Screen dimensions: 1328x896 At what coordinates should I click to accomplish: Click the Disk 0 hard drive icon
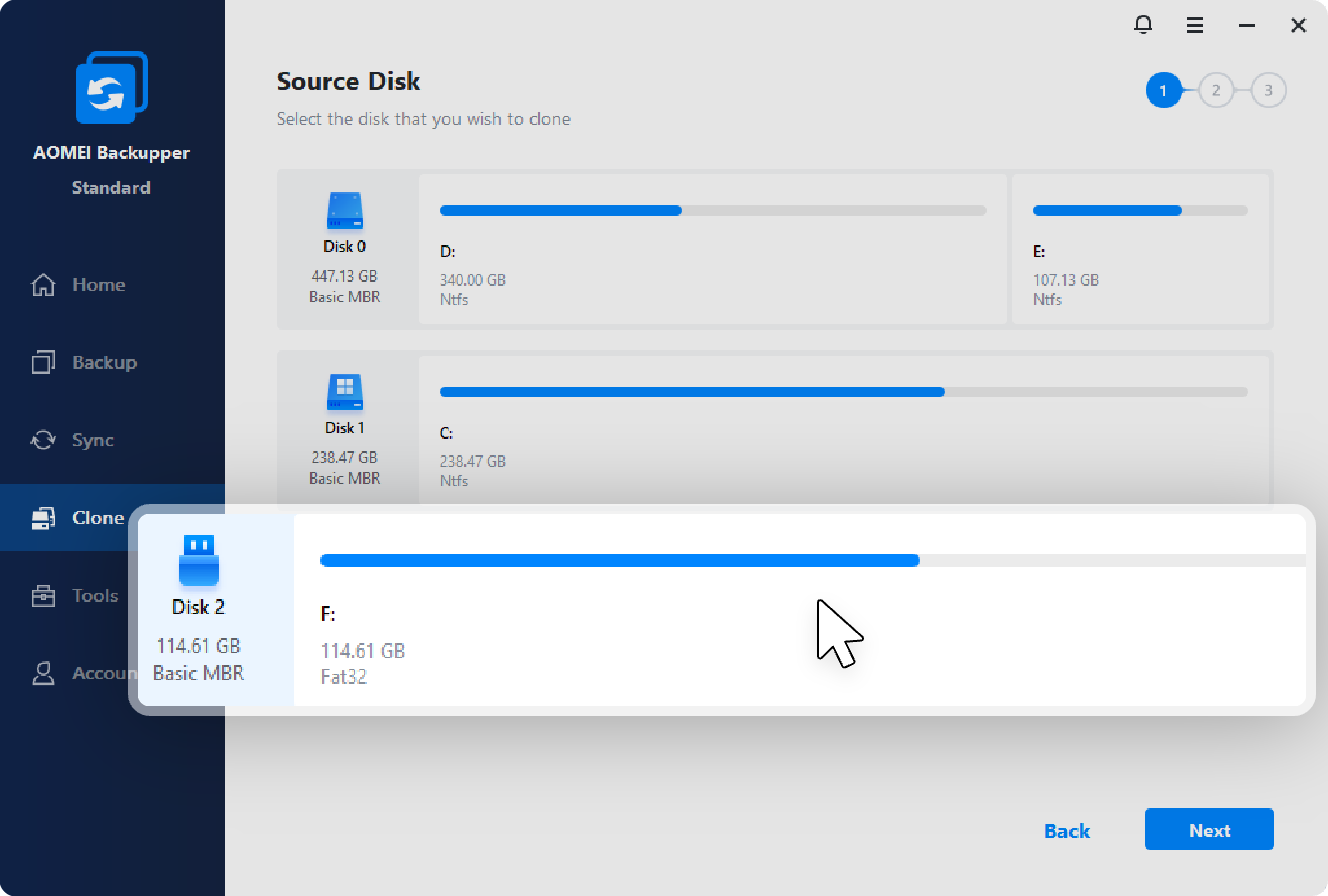coord(345,211)
